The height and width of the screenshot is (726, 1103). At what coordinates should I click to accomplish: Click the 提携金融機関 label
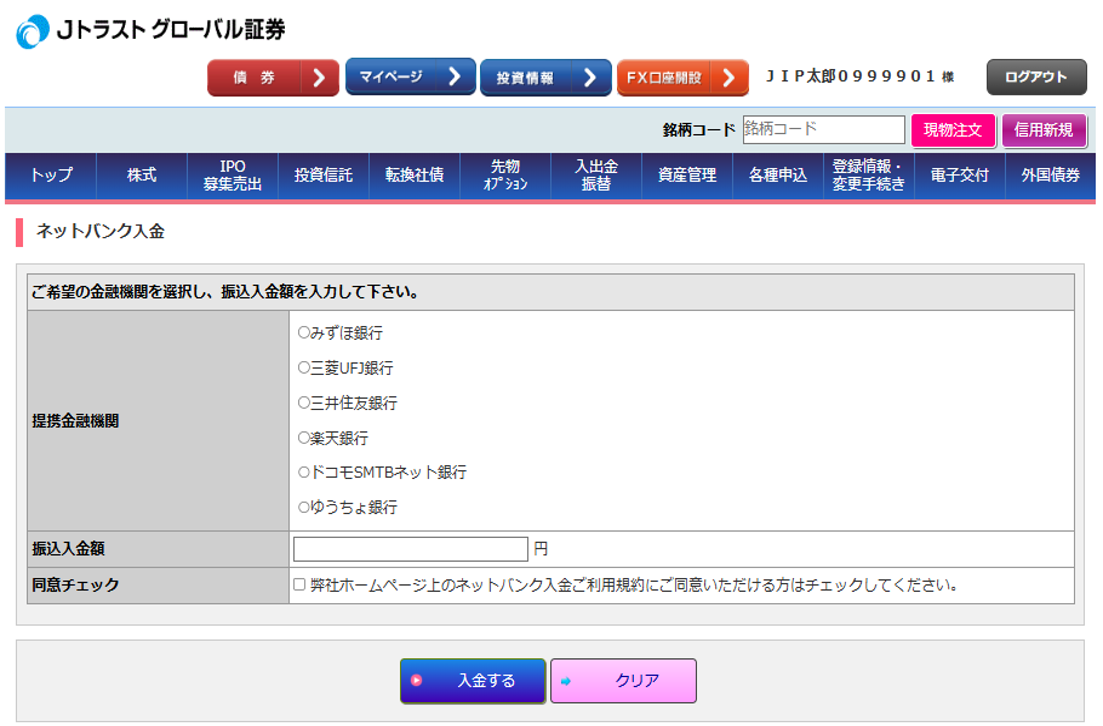(75, 421)
